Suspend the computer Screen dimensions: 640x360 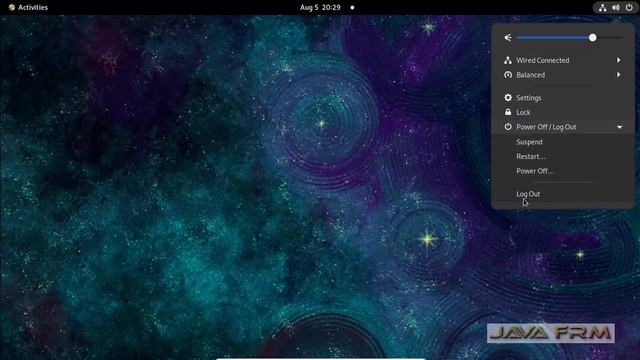tap(563, 142)
